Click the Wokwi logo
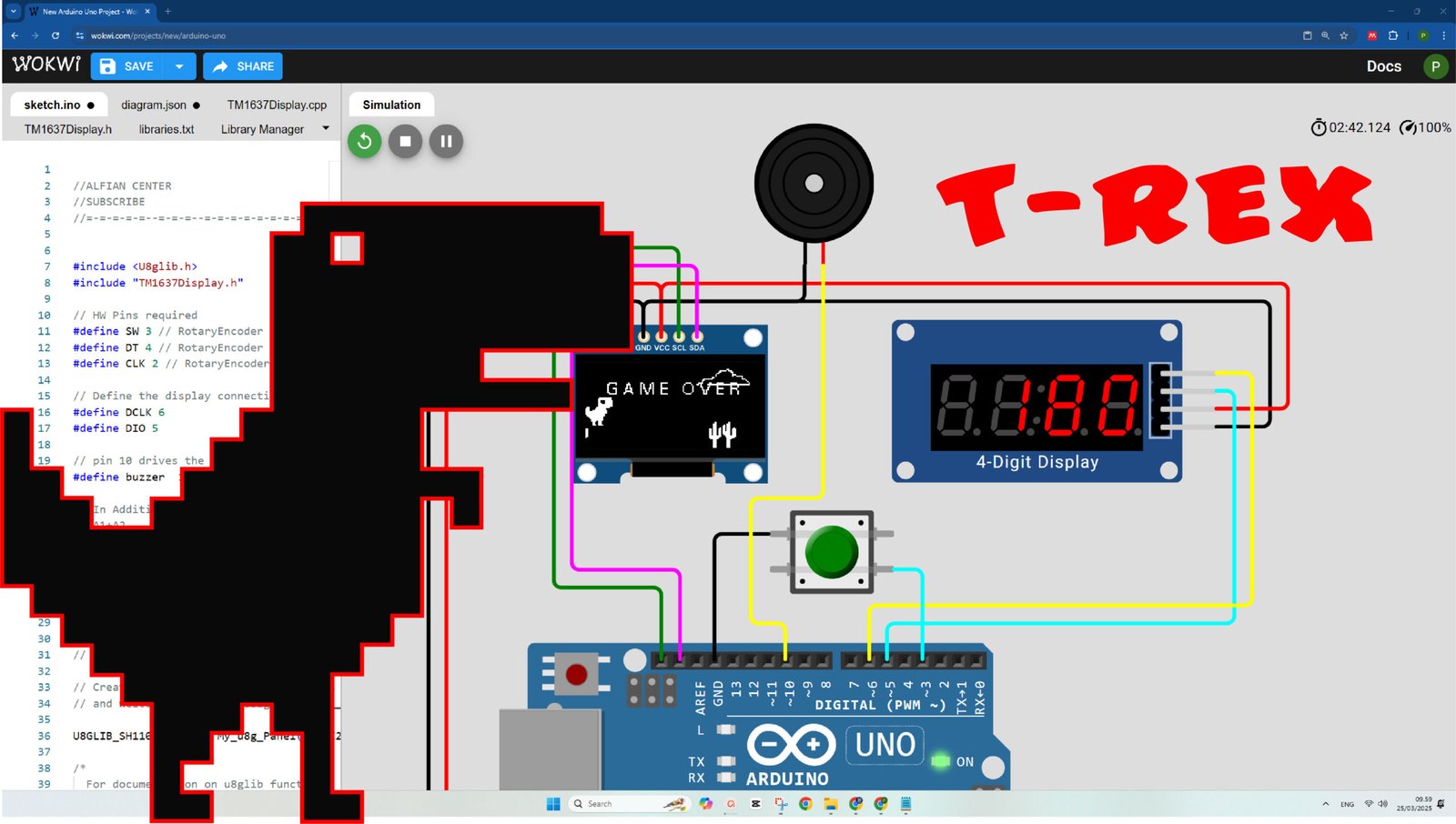 click(x=46, y=65)
